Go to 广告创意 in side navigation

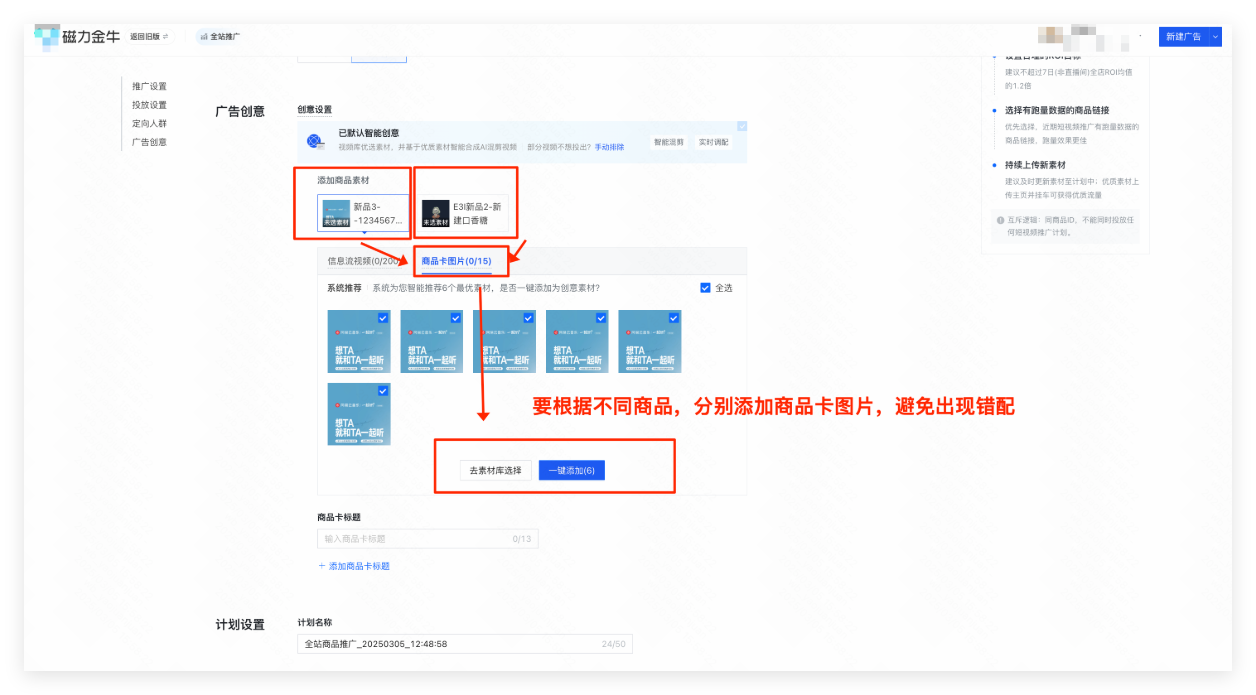coord(149,142)
